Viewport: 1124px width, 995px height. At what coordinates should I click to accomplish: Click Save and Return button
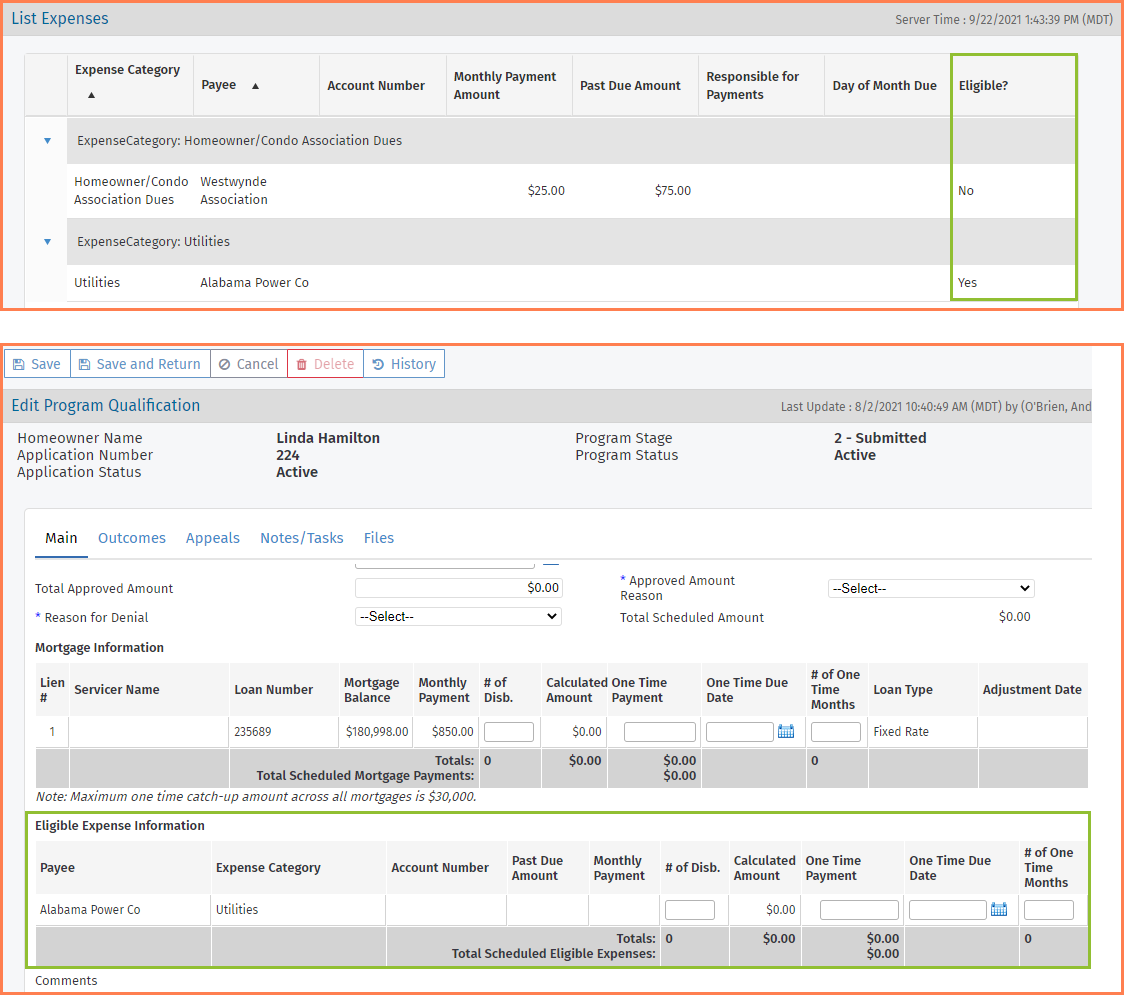click(140, 364)
